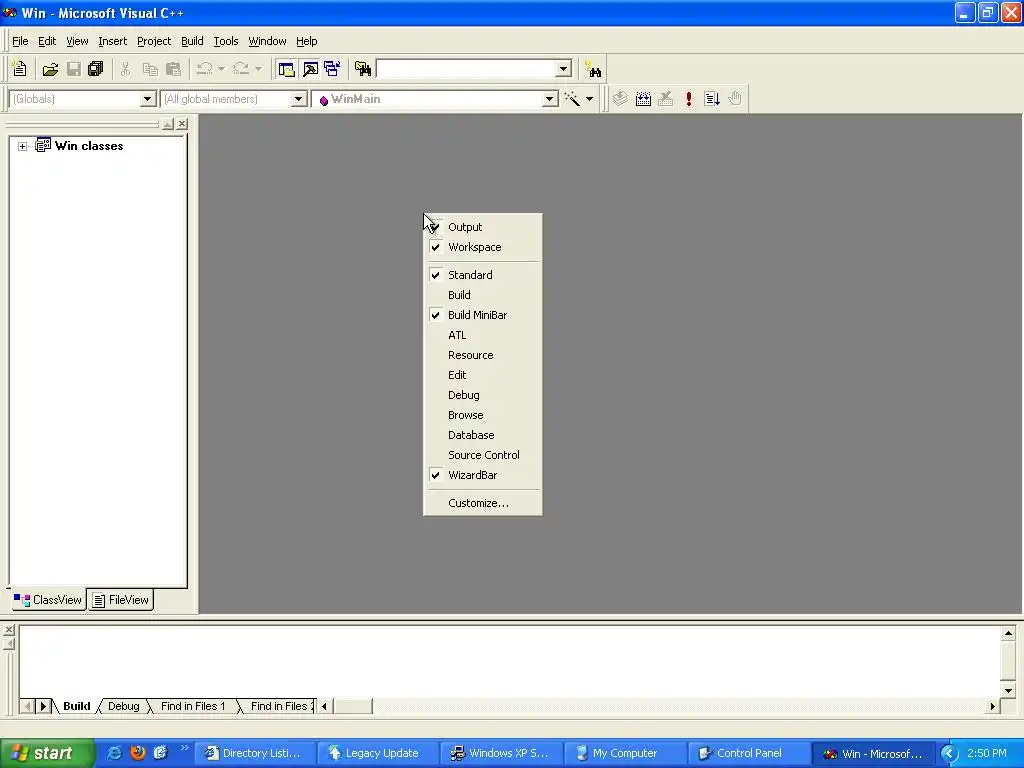The image size is (1024, 768).
Task: Switch to My Computer taskbar button
Action: pos(624,753)
